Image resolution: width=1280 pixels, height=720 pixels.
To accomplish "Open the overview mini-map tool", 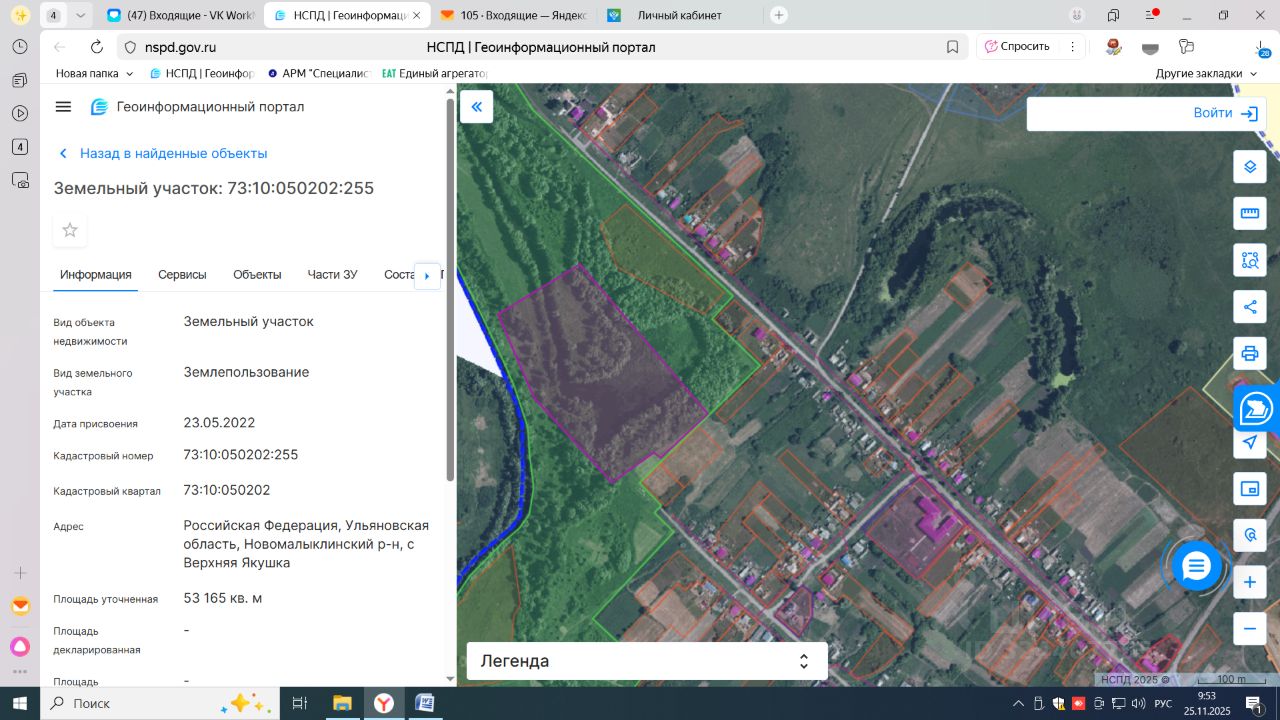I will coord(1250,489).
